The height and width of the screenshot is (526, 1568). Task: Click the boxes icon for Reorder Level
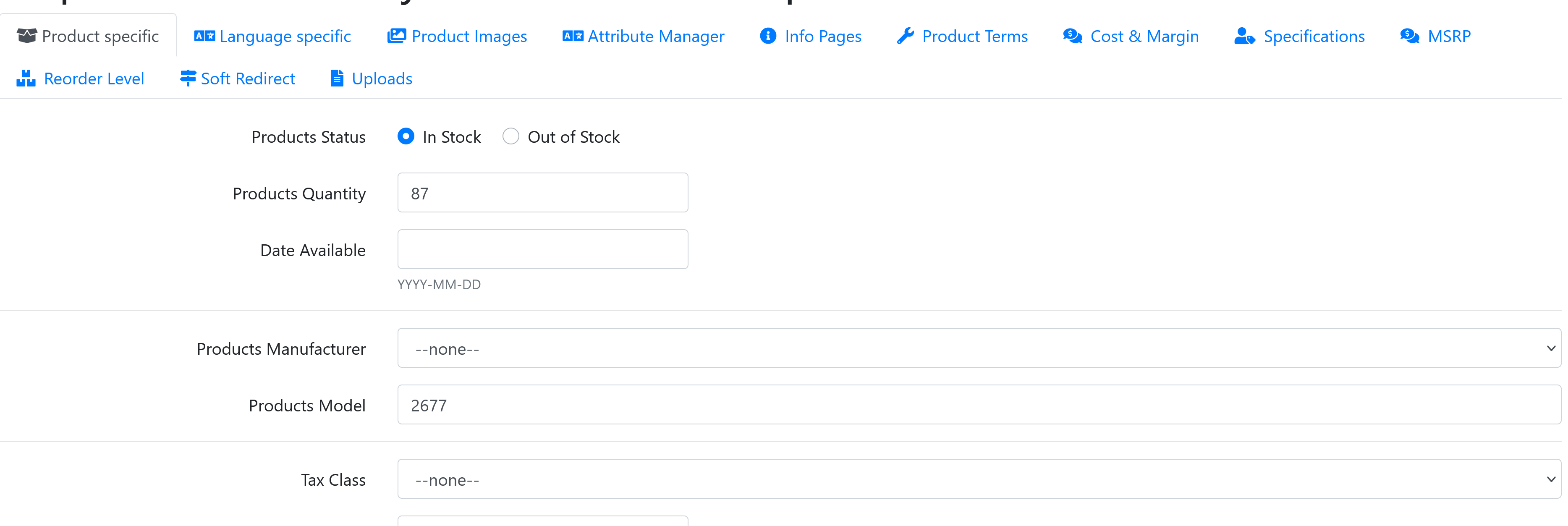click(x=26, y=79)
